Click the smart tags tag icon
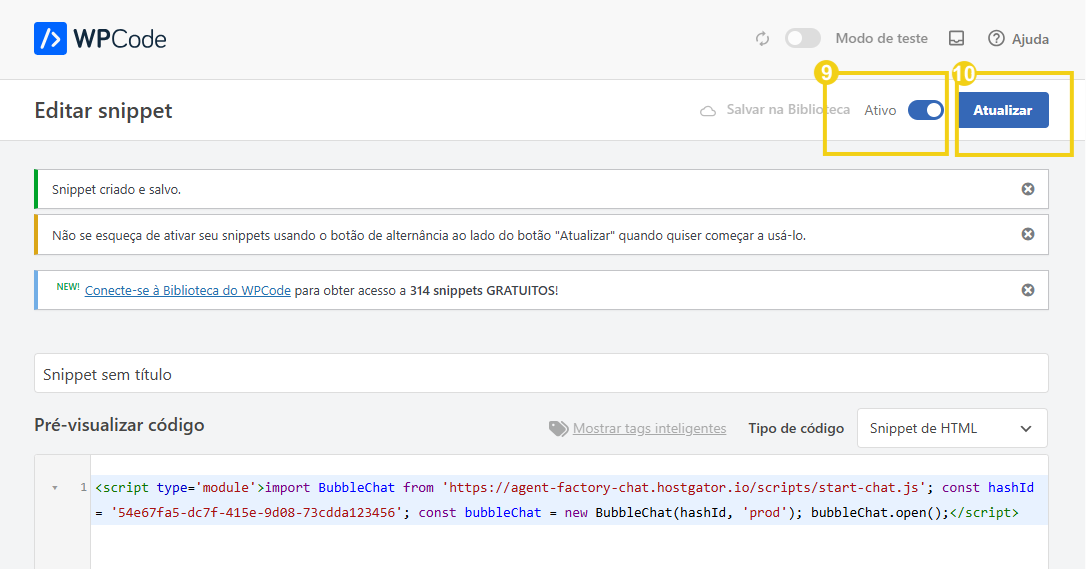 (x=558, y=428)
